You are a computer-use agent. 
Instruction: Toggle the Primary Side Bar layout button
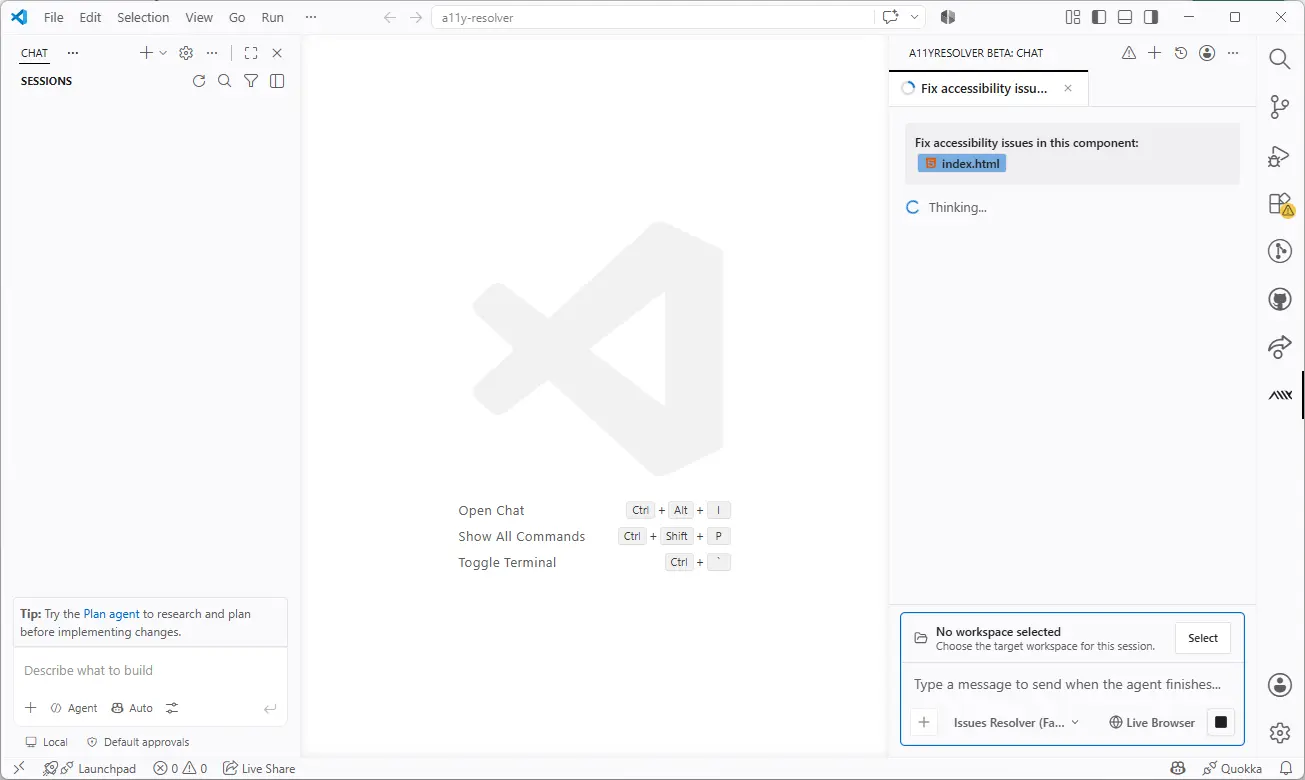(1099, 17)
